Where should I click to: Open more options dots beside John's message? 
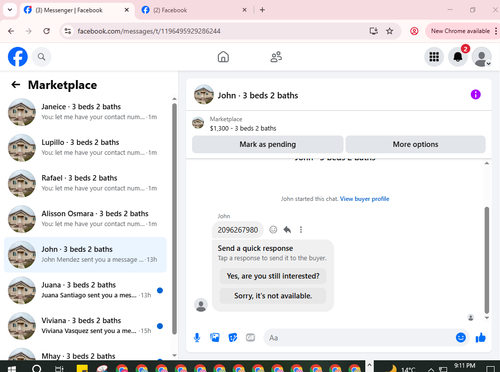point(301,230)
